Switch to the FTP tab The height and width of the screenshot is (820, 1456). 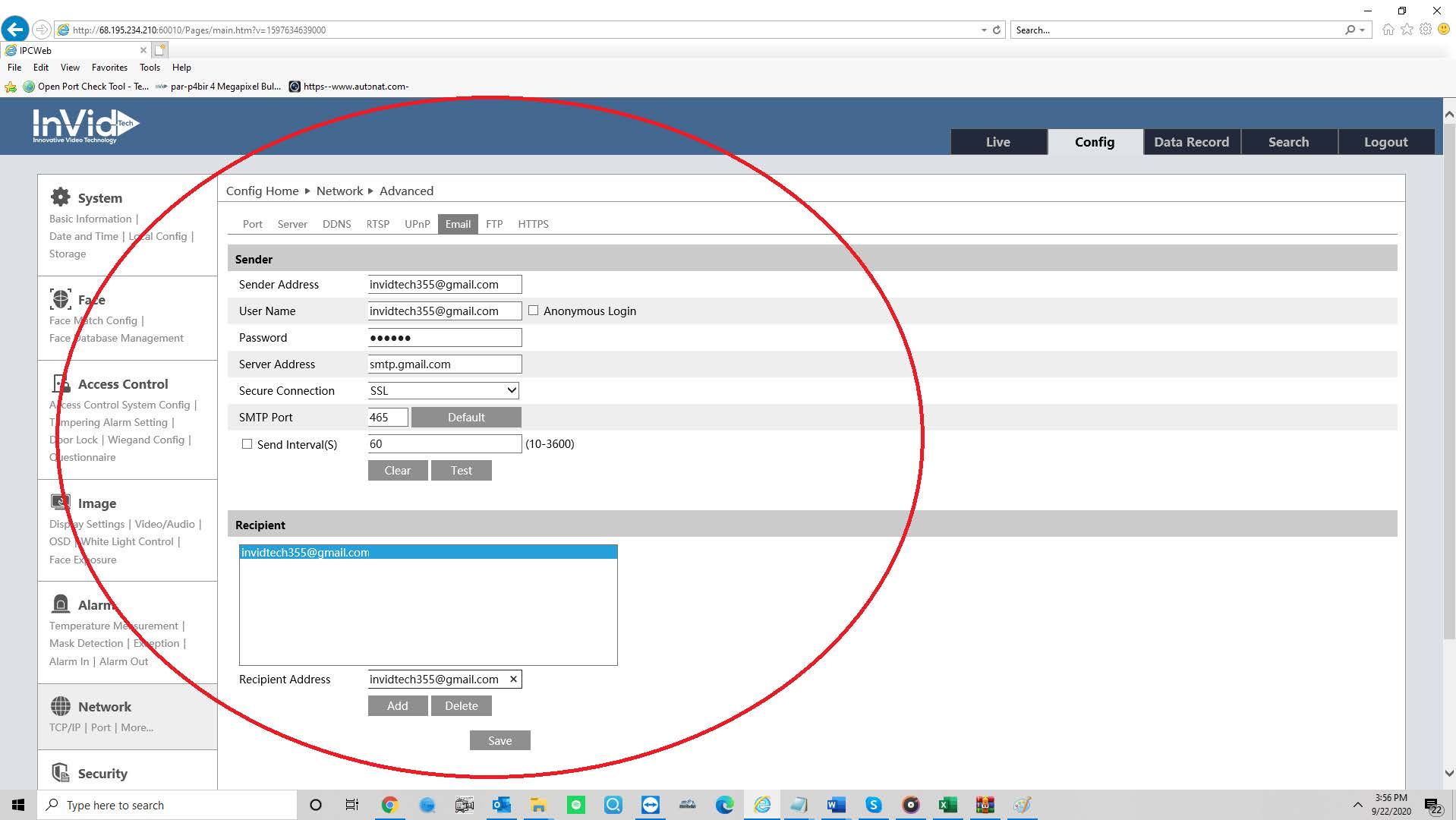tap(494, 224)
